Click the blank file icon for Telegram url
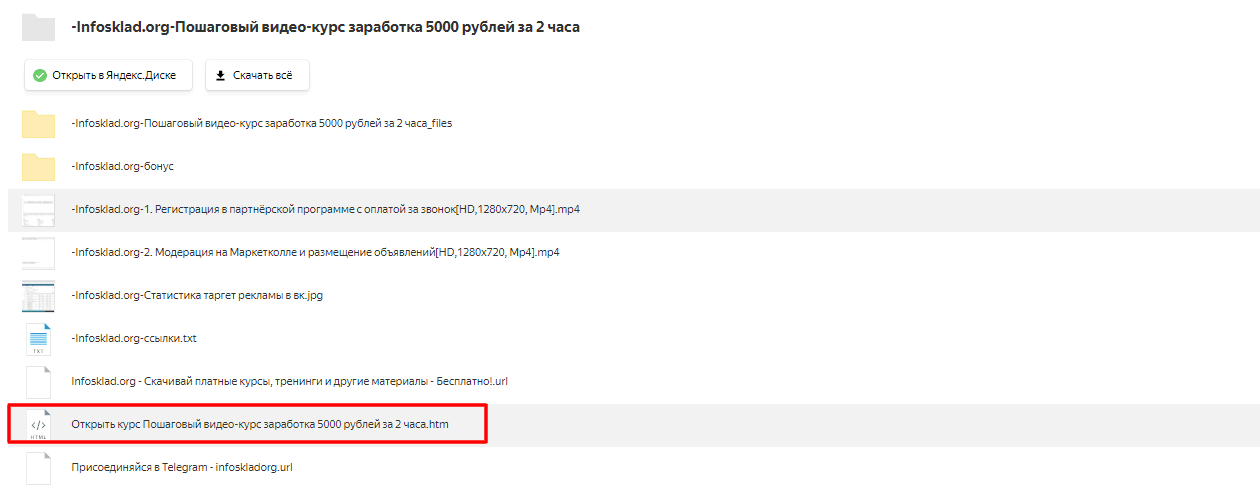This screenshot has width=1260, height=498. click(38, 468)
